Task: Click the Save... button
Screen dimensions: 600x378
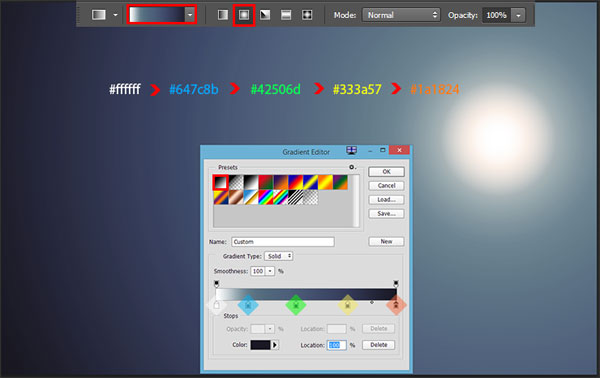Action: [x=386, y=213]
